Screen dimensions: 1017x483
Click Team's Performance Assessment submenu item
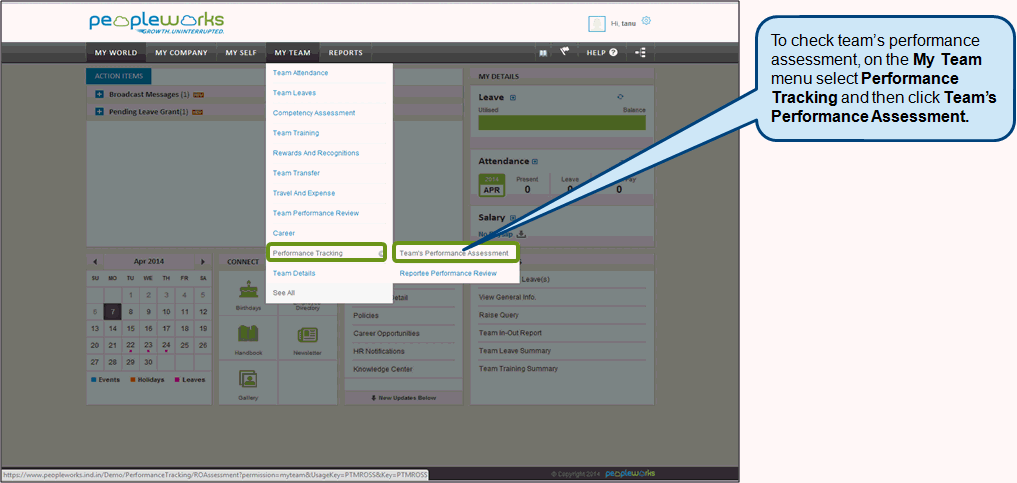456,253
